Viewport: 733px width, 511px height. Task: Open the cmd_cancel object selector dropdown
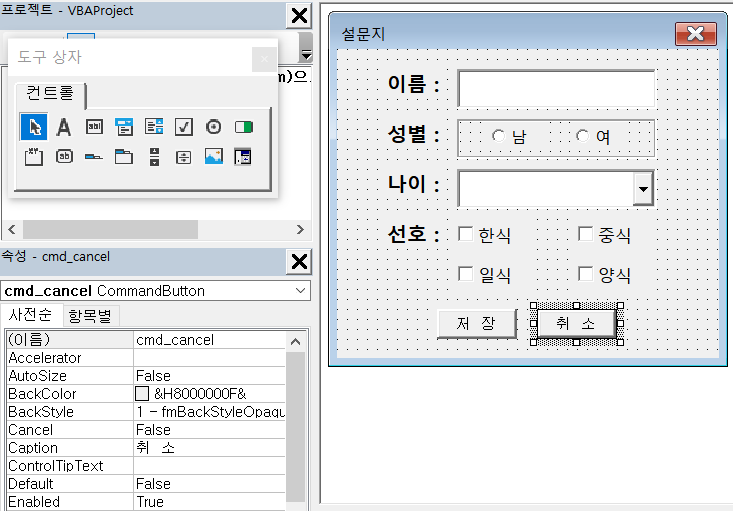300,290
